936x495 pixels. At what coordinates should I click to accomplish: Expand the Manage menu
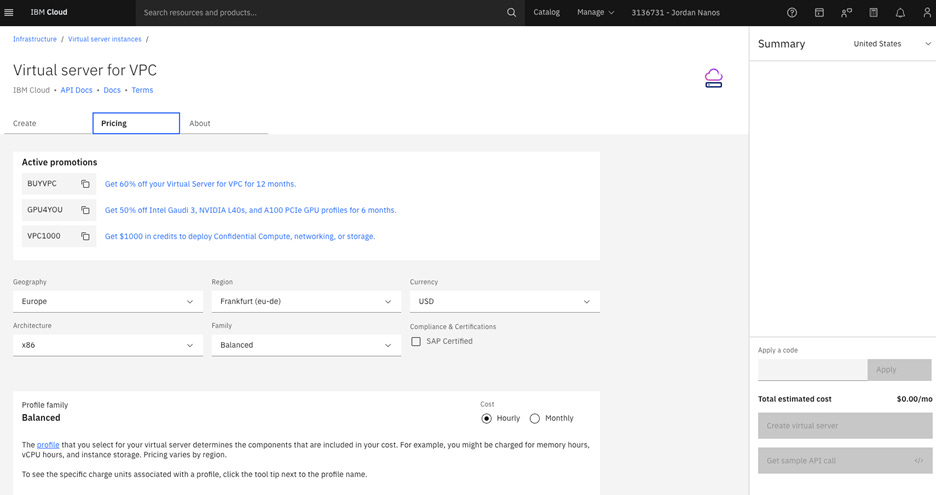click(x=595, y=13)
